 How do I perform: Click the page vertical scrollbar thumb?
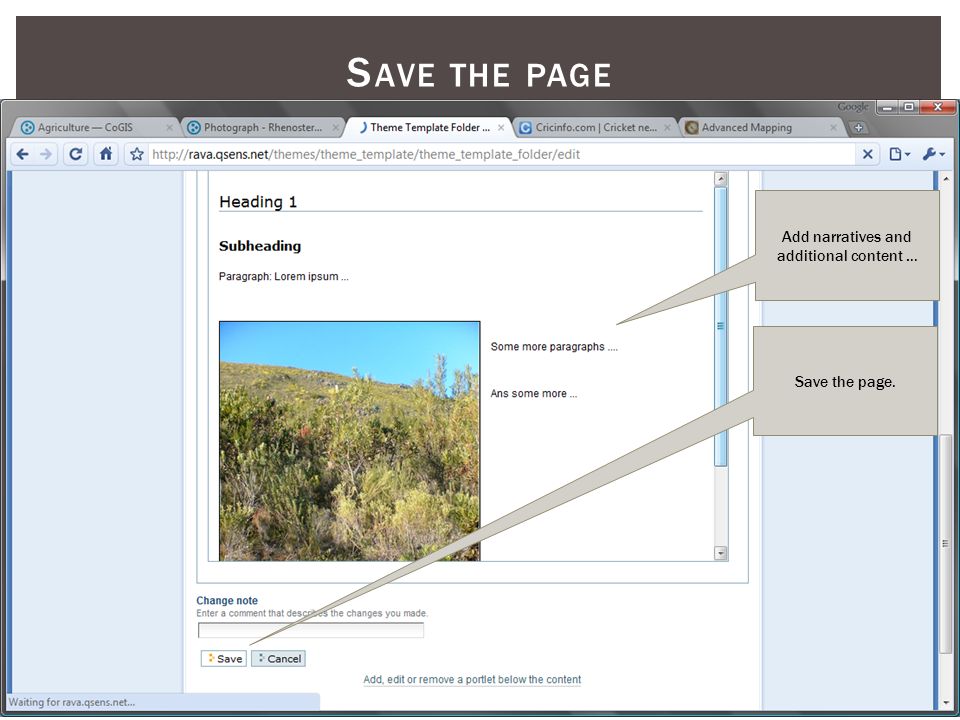(946, 543)
